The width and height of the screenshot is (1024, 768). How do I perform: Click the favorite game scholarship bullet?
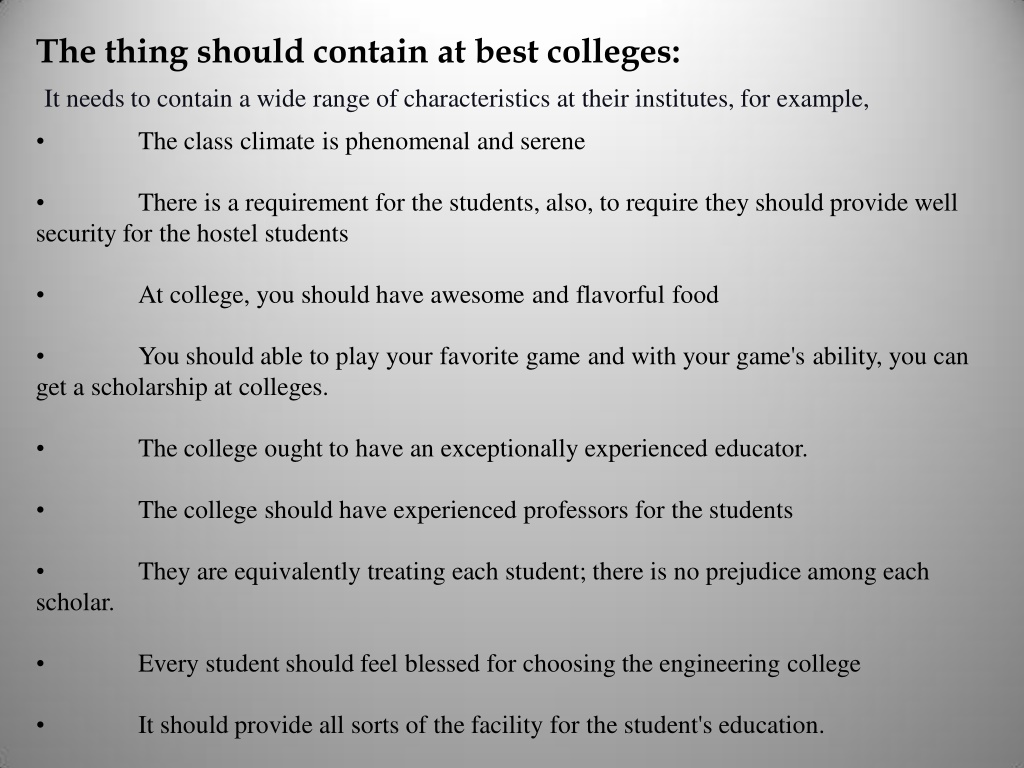502,372
